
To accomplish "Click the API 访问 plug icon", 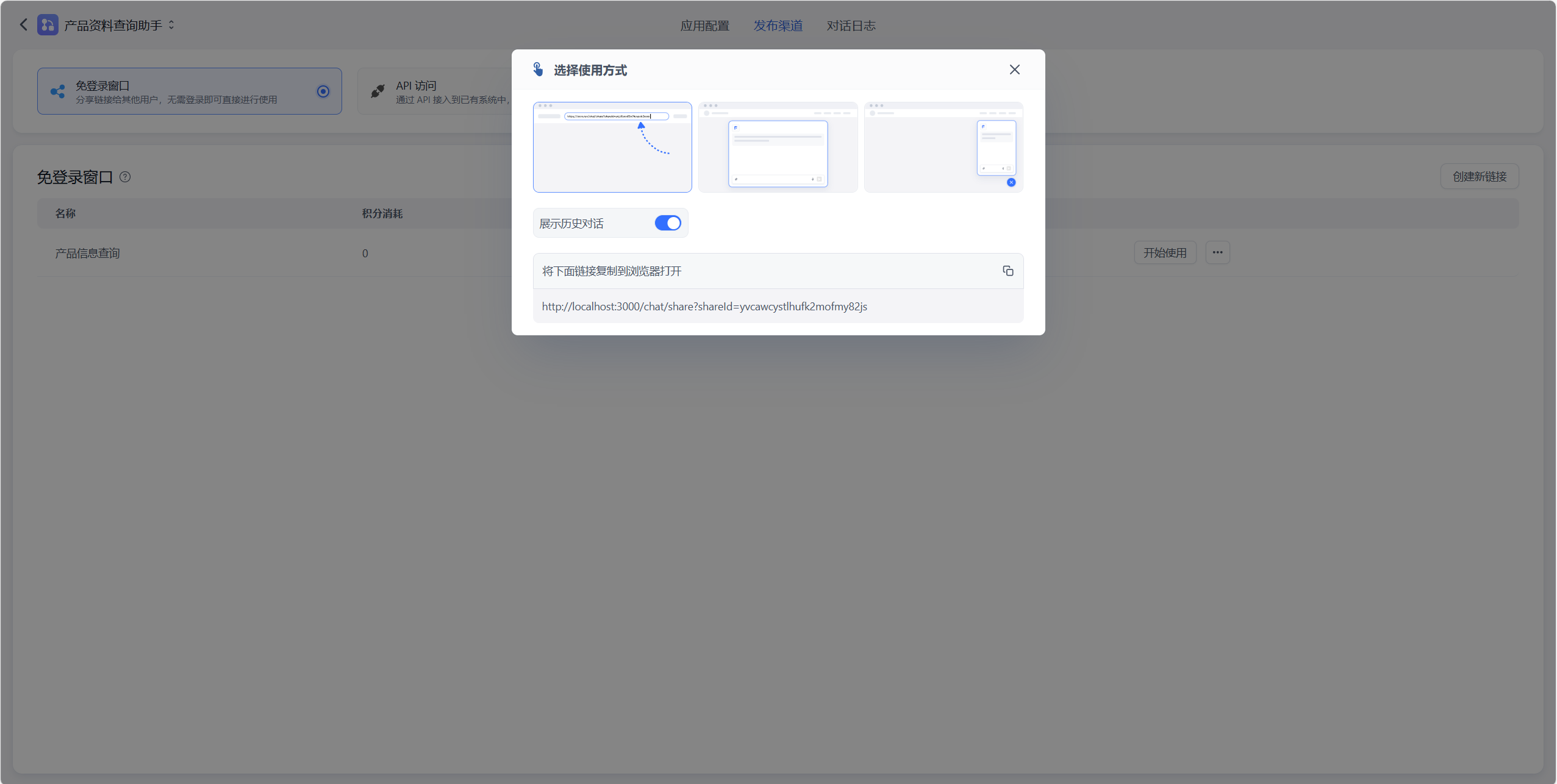I will click(378, 91).
